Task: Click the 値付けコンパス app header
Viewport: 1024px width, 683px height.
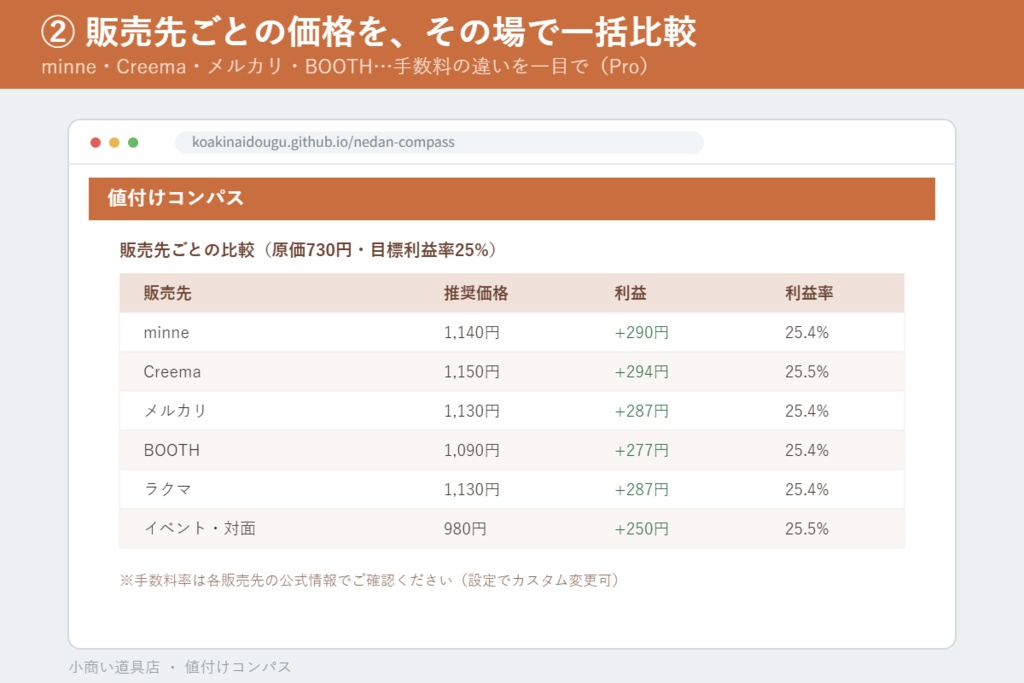Action: [x=512, y=199]
